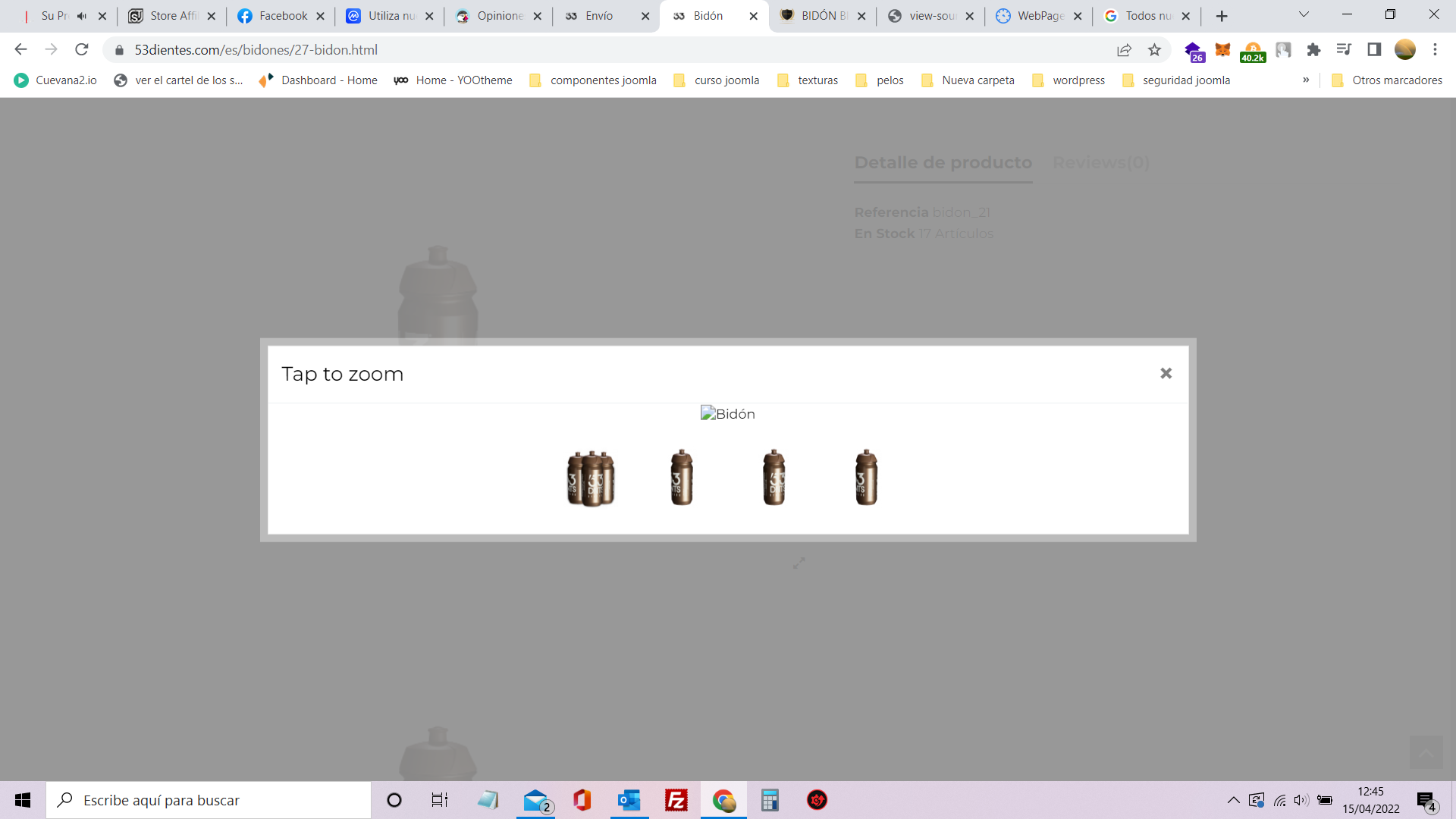
Task: Close the Tap to zoom modal
Action: 1166,373
